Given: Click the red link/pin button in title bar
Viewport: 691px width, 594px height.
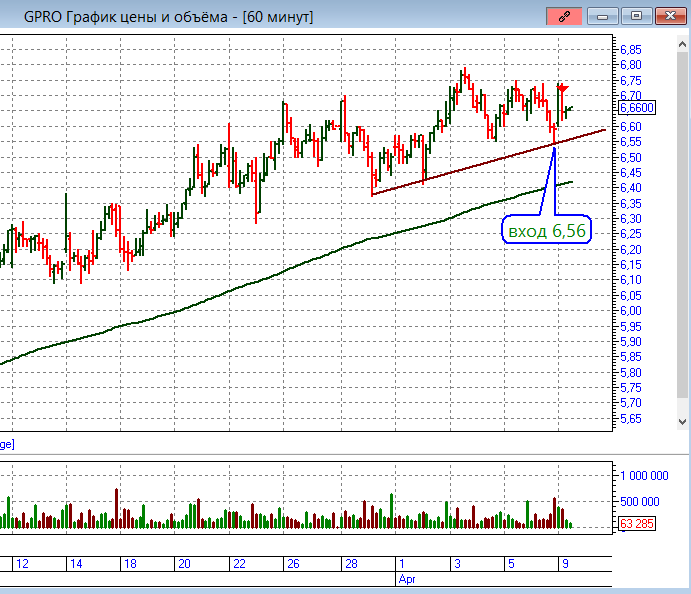Looking at the screenshot, I should 563,16.
